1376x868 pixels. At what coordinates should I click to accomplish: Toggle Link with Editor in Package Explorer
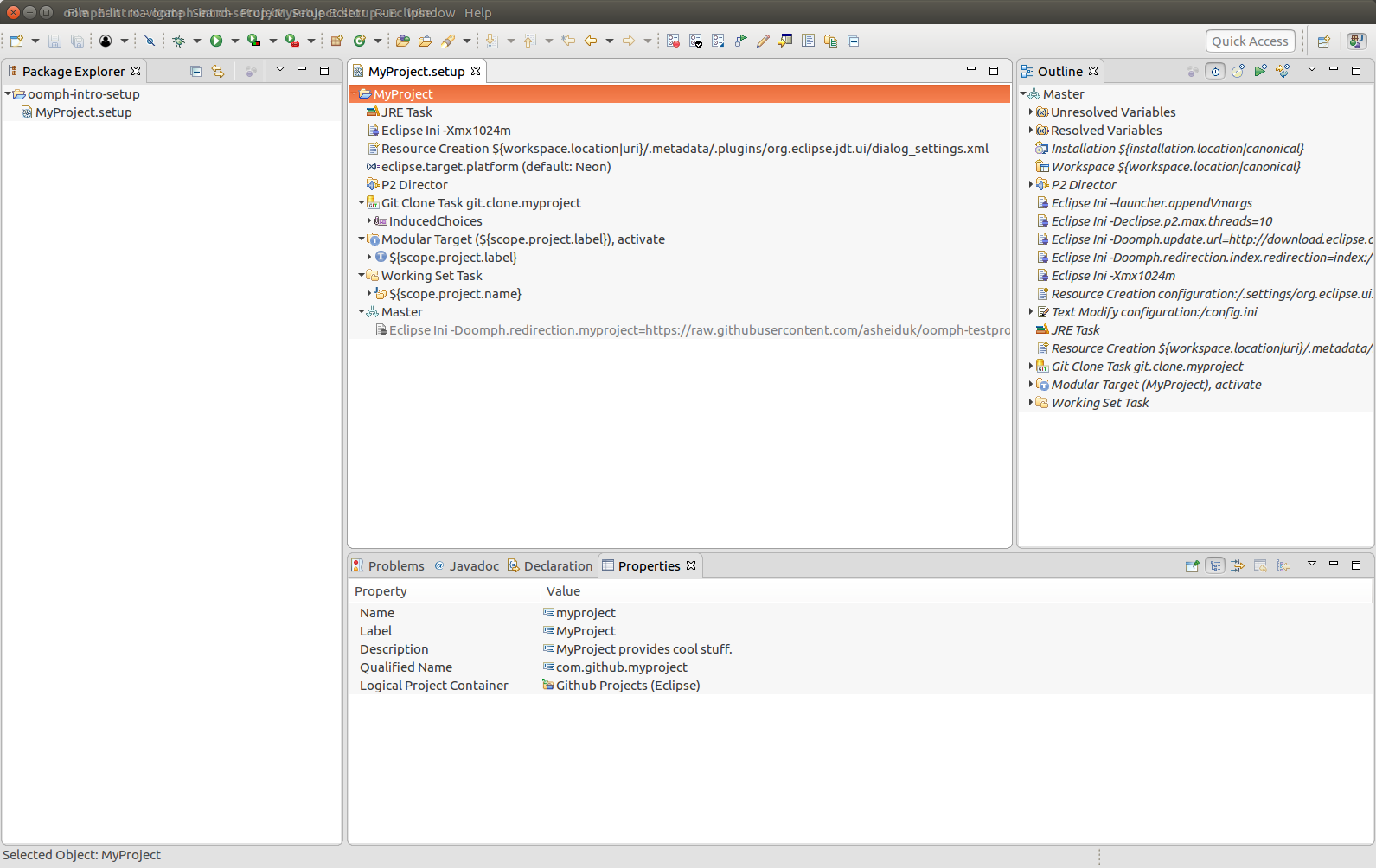coord(218,71)
